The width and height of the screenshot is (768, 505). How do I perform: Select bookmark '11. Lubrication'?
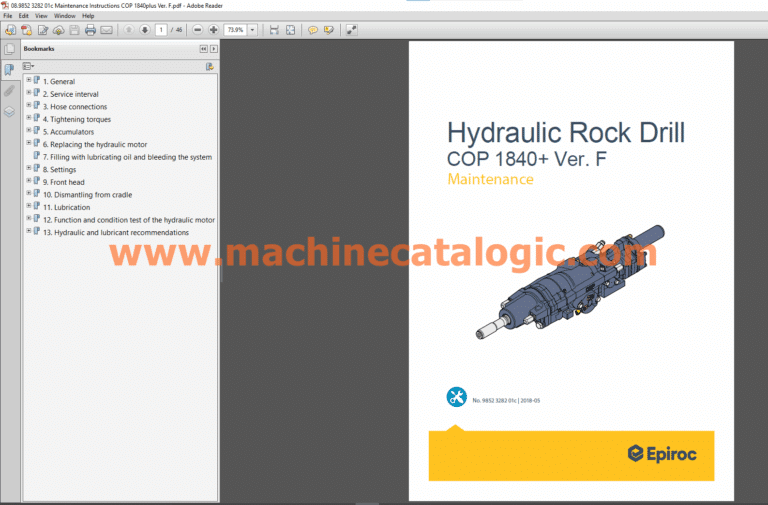click(x=67, y=207)
